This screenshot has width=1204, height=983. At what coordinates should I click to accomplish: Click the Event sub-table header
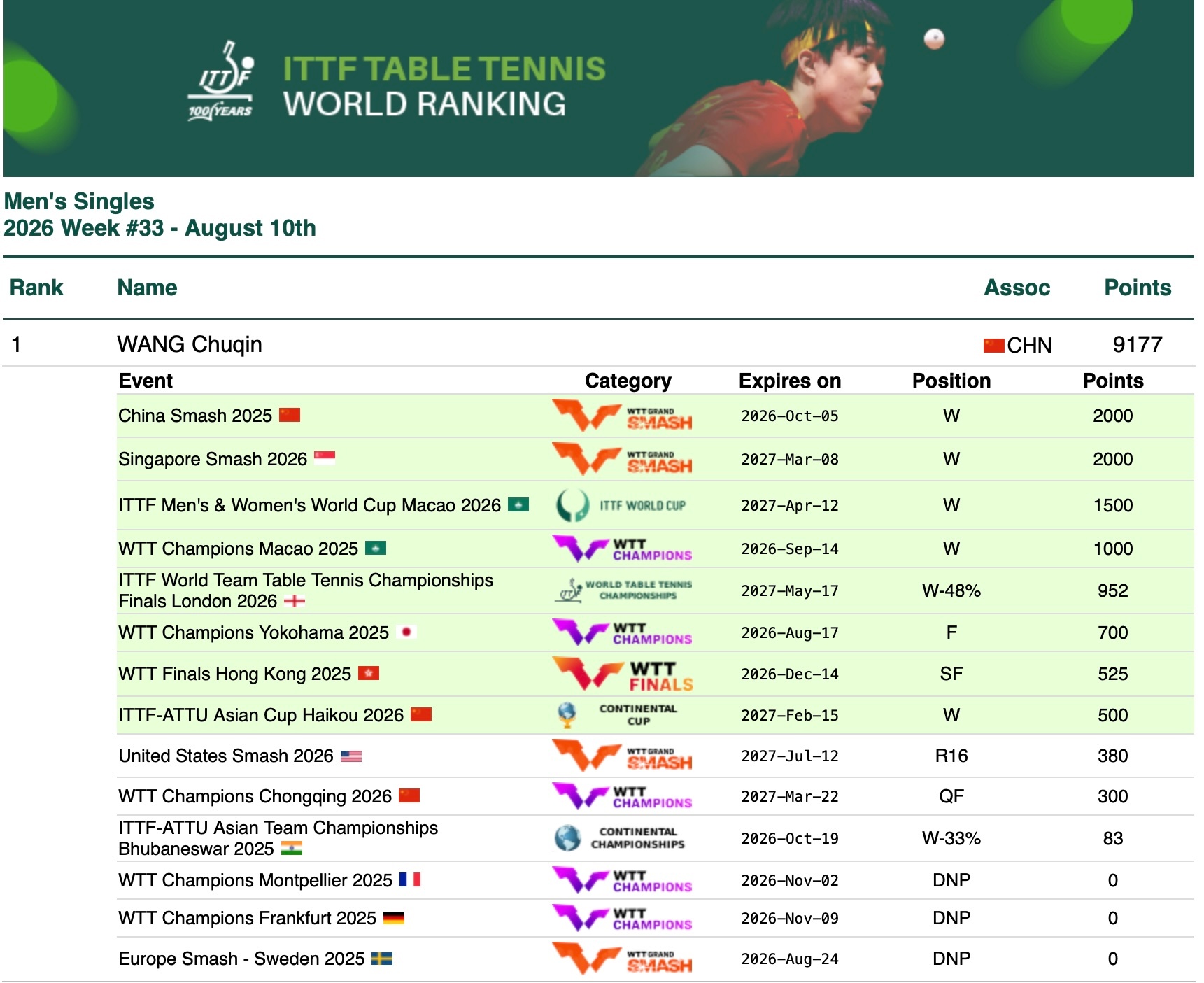pos(146,381)
